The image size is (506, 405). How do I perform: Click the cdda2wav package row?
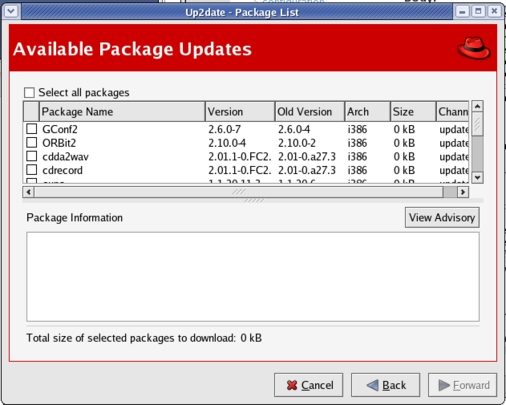coord(246,156)
